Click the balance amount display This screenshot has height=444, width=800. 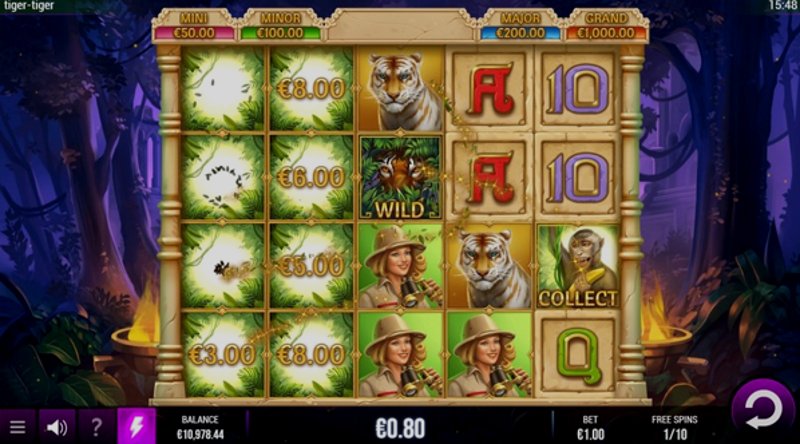(x=200, y=434)
